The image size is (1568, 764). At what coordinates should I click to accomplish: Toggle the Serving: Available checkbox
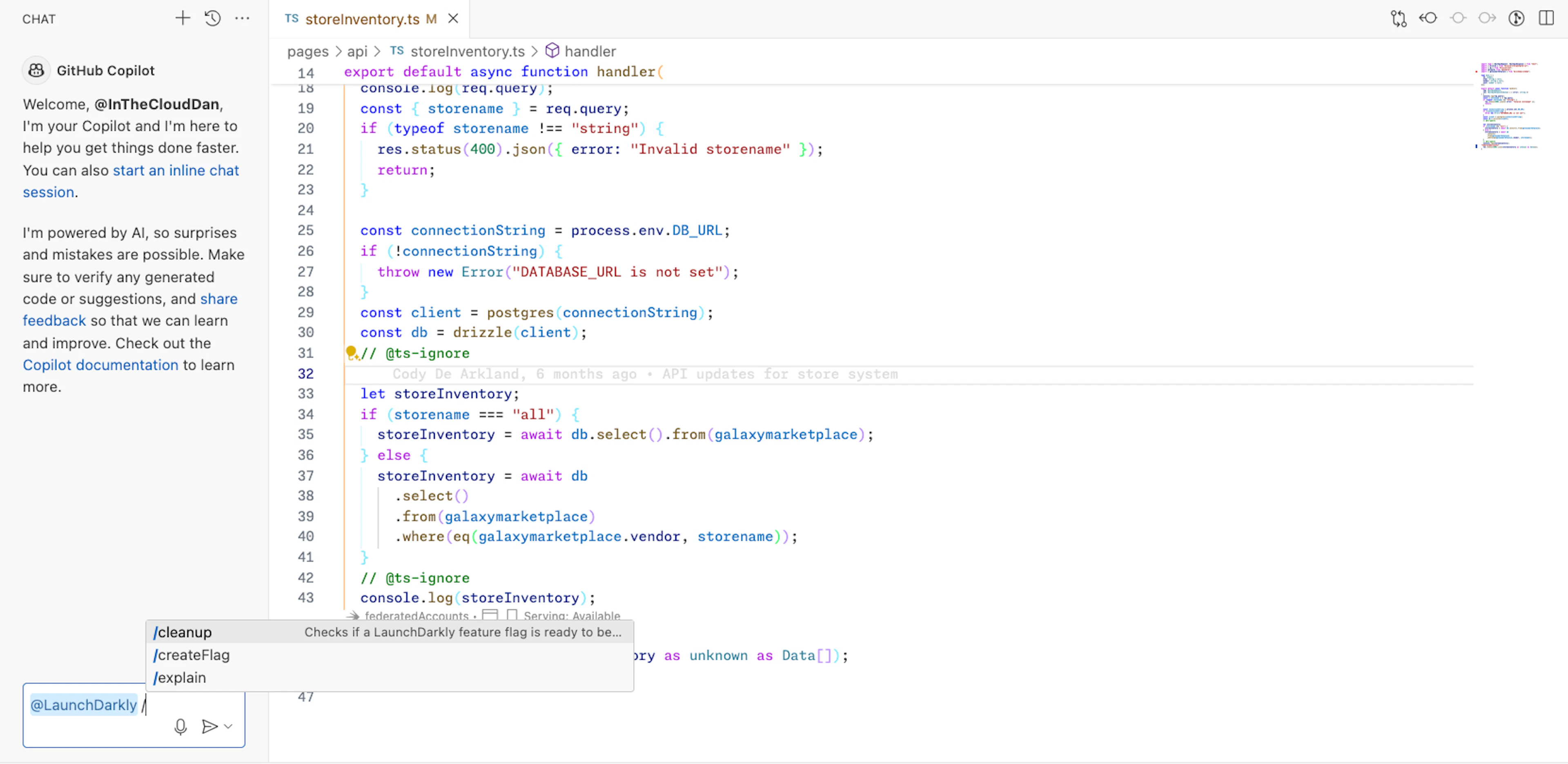(512, 615)
